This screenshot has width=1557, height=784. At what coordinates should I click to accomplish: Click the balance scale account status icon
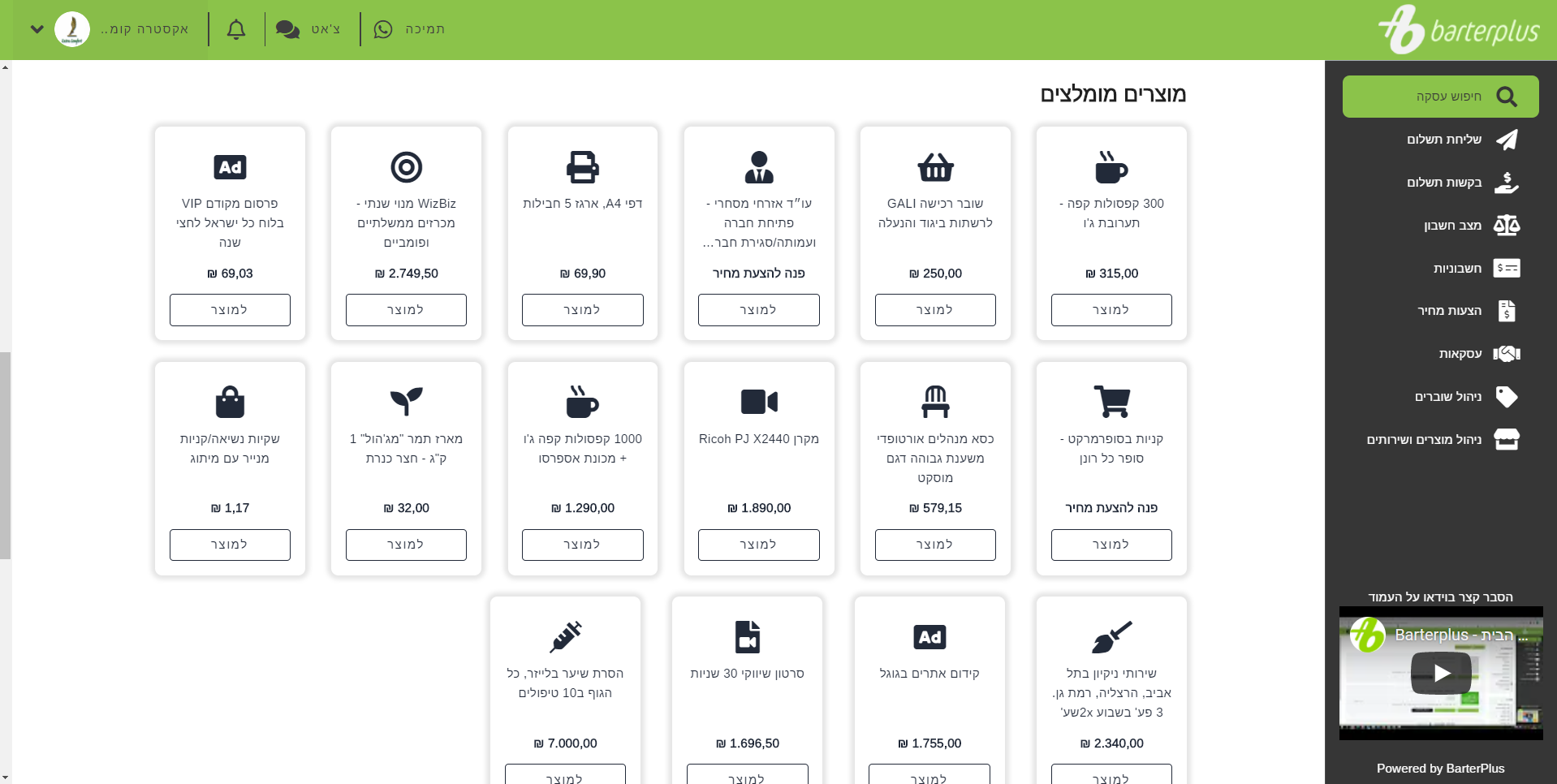1506,226
